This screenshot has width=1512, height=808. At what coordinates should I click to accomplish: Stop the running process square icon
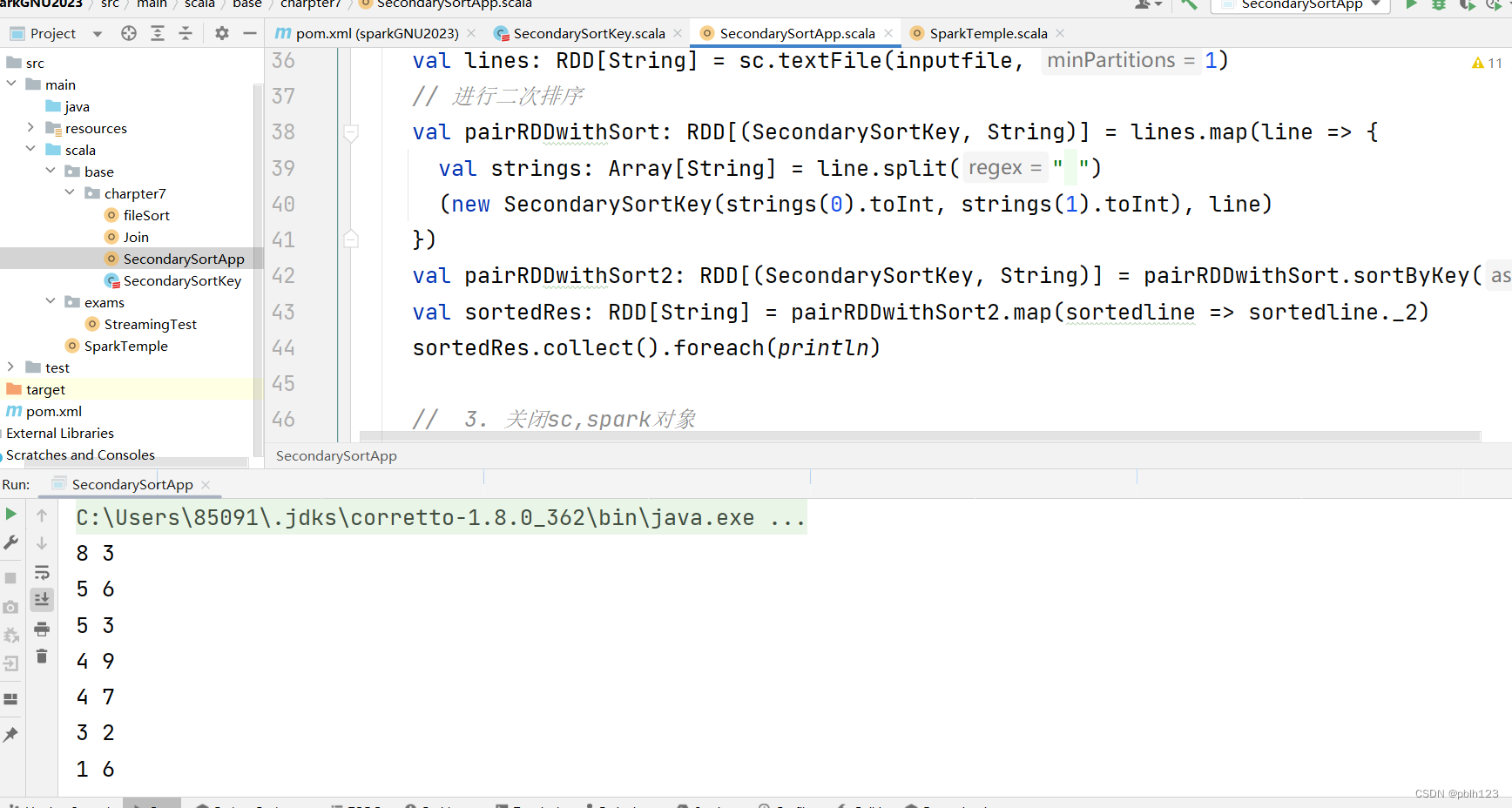[11, 578]
